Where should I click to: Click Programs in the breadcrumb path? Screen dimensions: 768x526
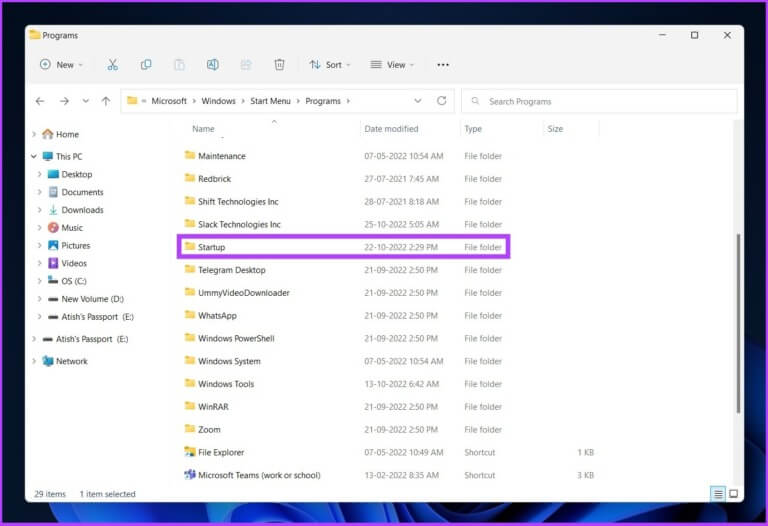click(x=323, y=101)
